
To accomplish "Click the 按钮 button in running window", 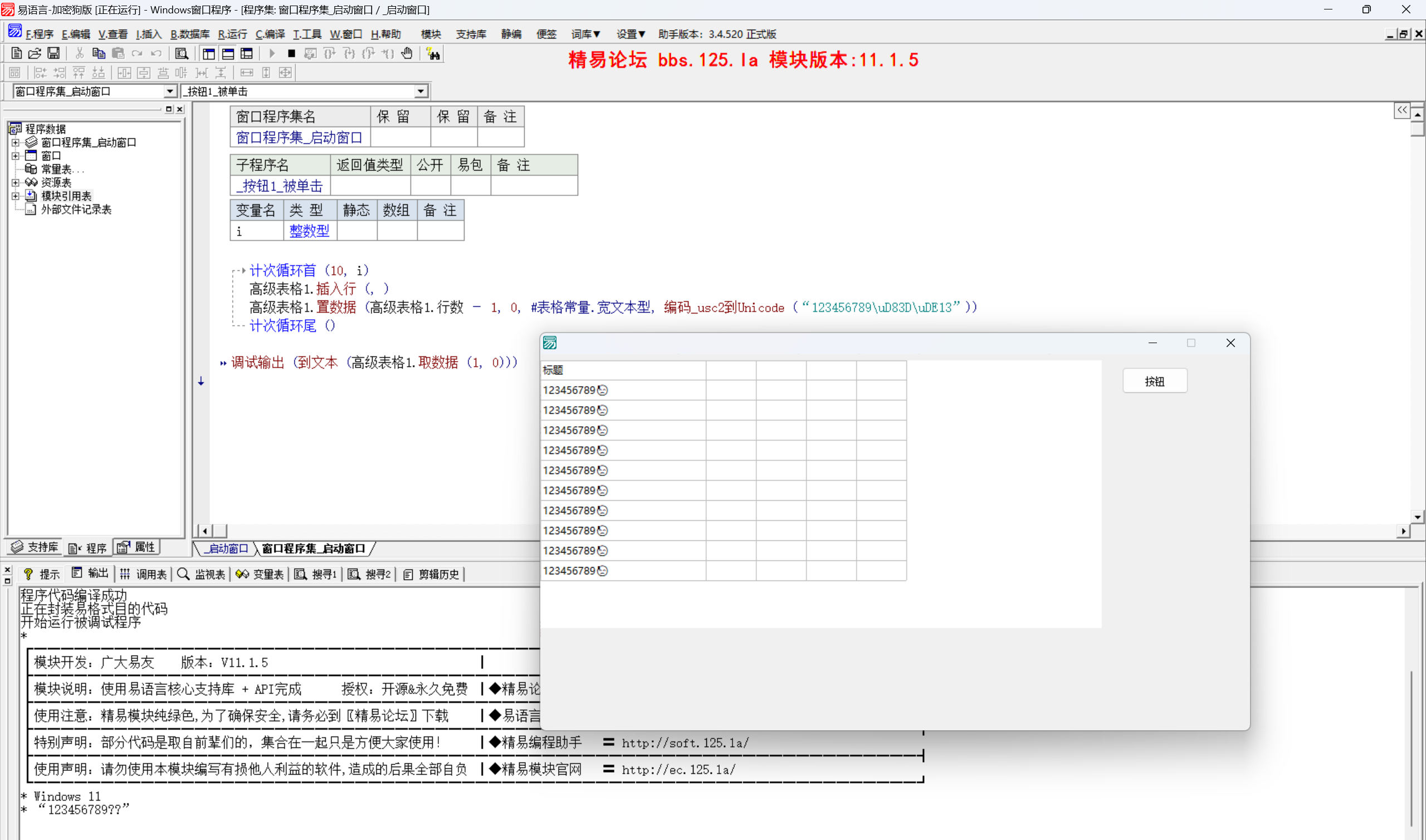I will [1154, 381].
